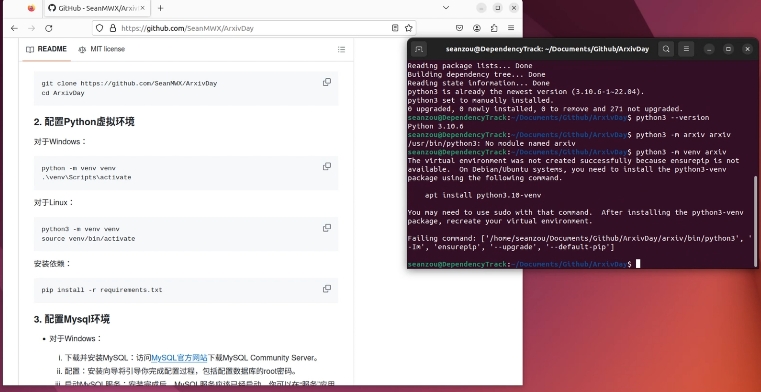The image size is (761, 392).
Task: Reload the GitHub page
Action: (x=49, y=28)
